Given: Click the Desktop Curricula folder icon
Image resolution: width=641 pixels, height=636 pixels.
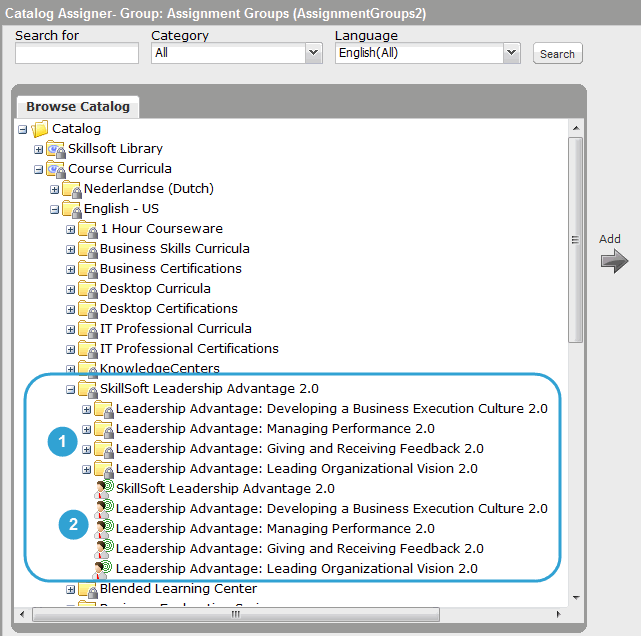Looking at the screenshot, I should pos(88,289).
